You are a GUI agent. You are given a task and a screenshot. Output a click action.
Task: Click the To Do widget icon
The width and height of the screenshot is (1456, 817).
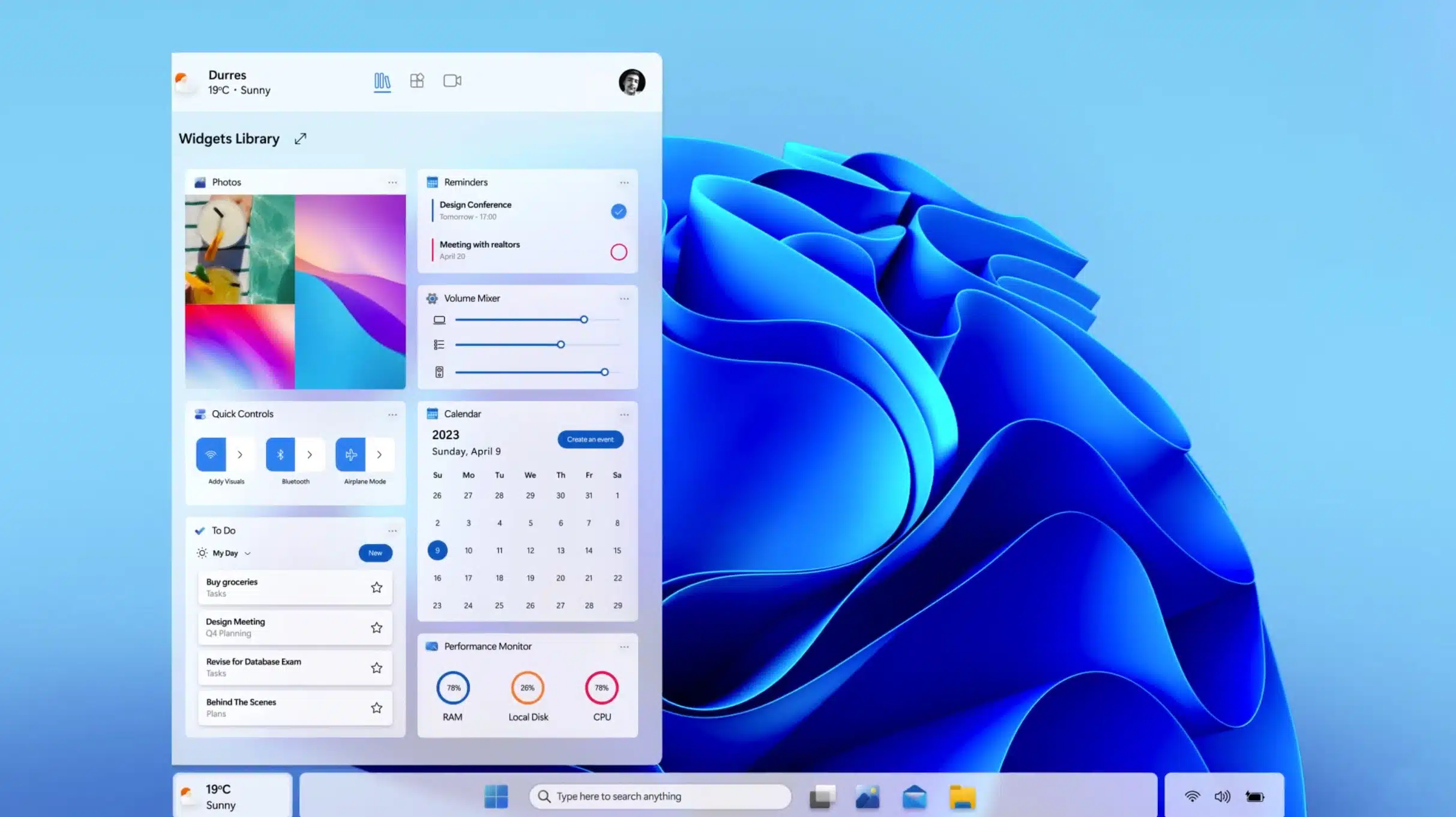pos(199,530)
